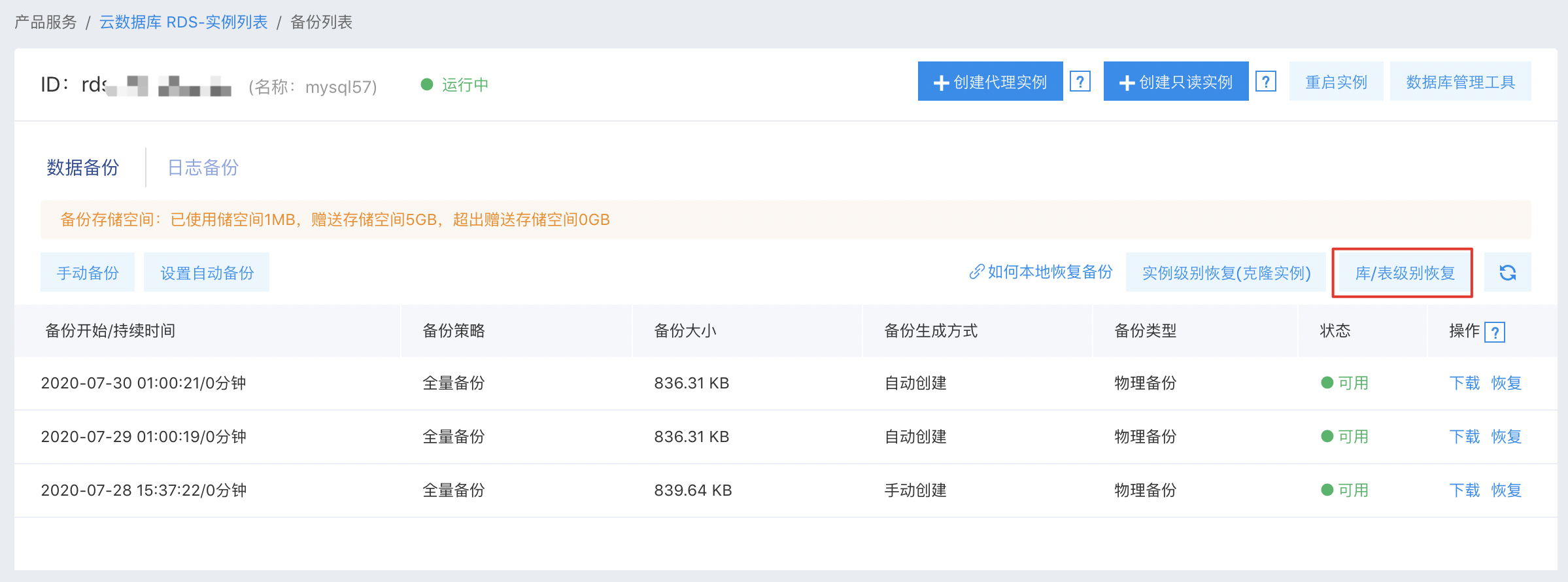Screen dimensions: 1568x582
Task: Open help icon next to 创建代理实例
Action: click(1080, 82)
